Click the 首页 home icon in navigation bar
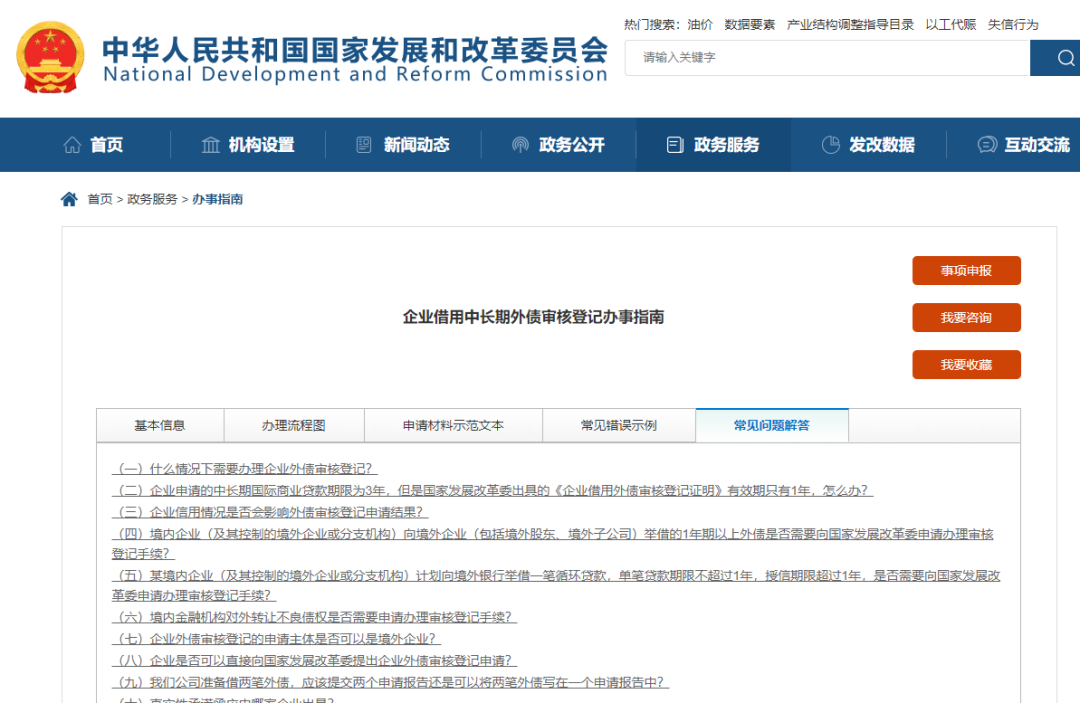Viewport: 1080px width, 703px height. [x=71, y=144]
